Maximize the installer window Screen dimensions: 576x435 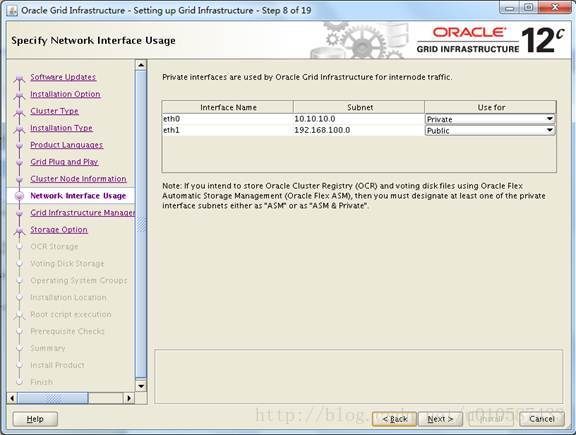click(x=528, y=8)
